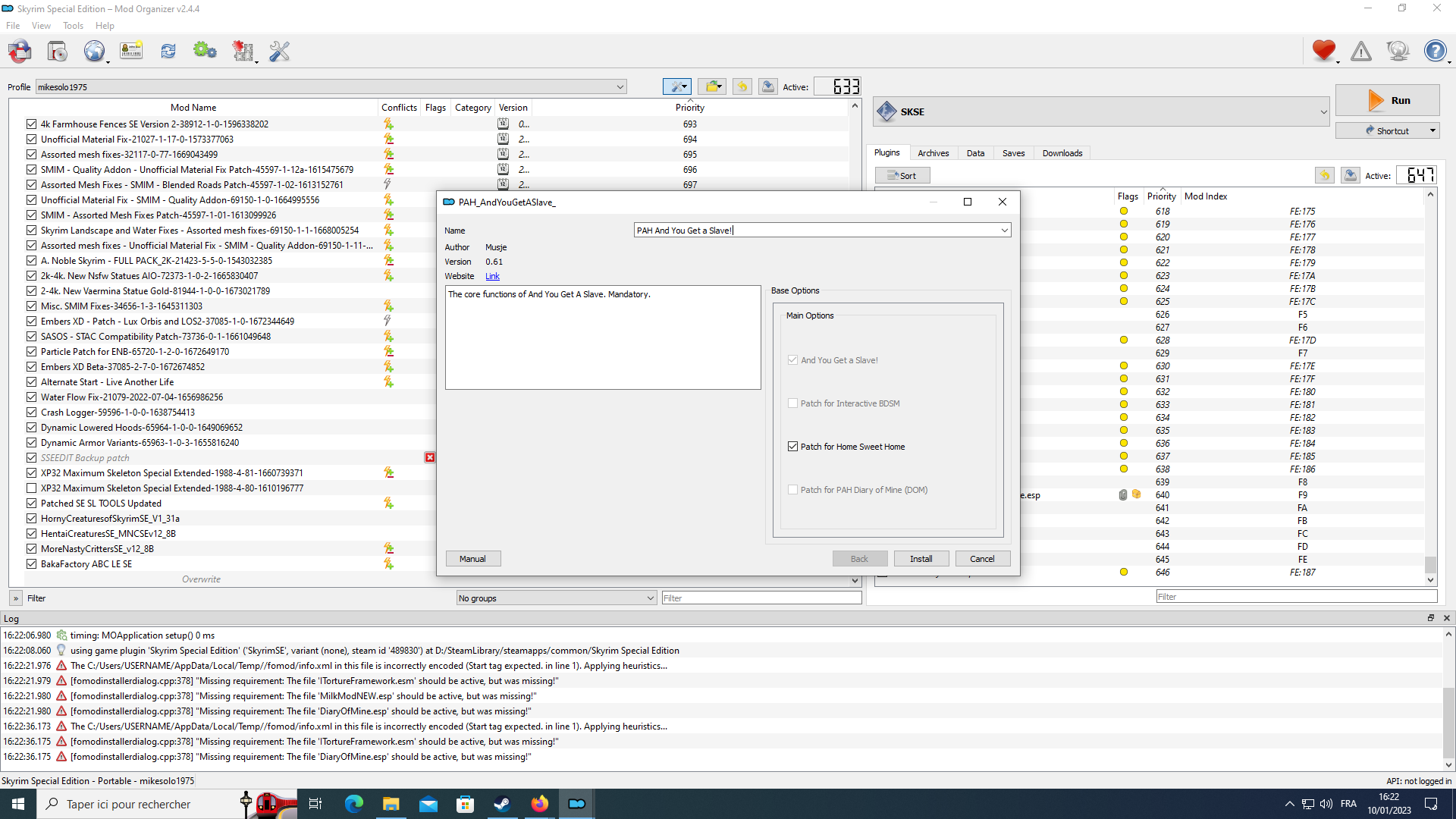
Task: Open mod list options wrench dropdown
Action: (x=677, y=86)
